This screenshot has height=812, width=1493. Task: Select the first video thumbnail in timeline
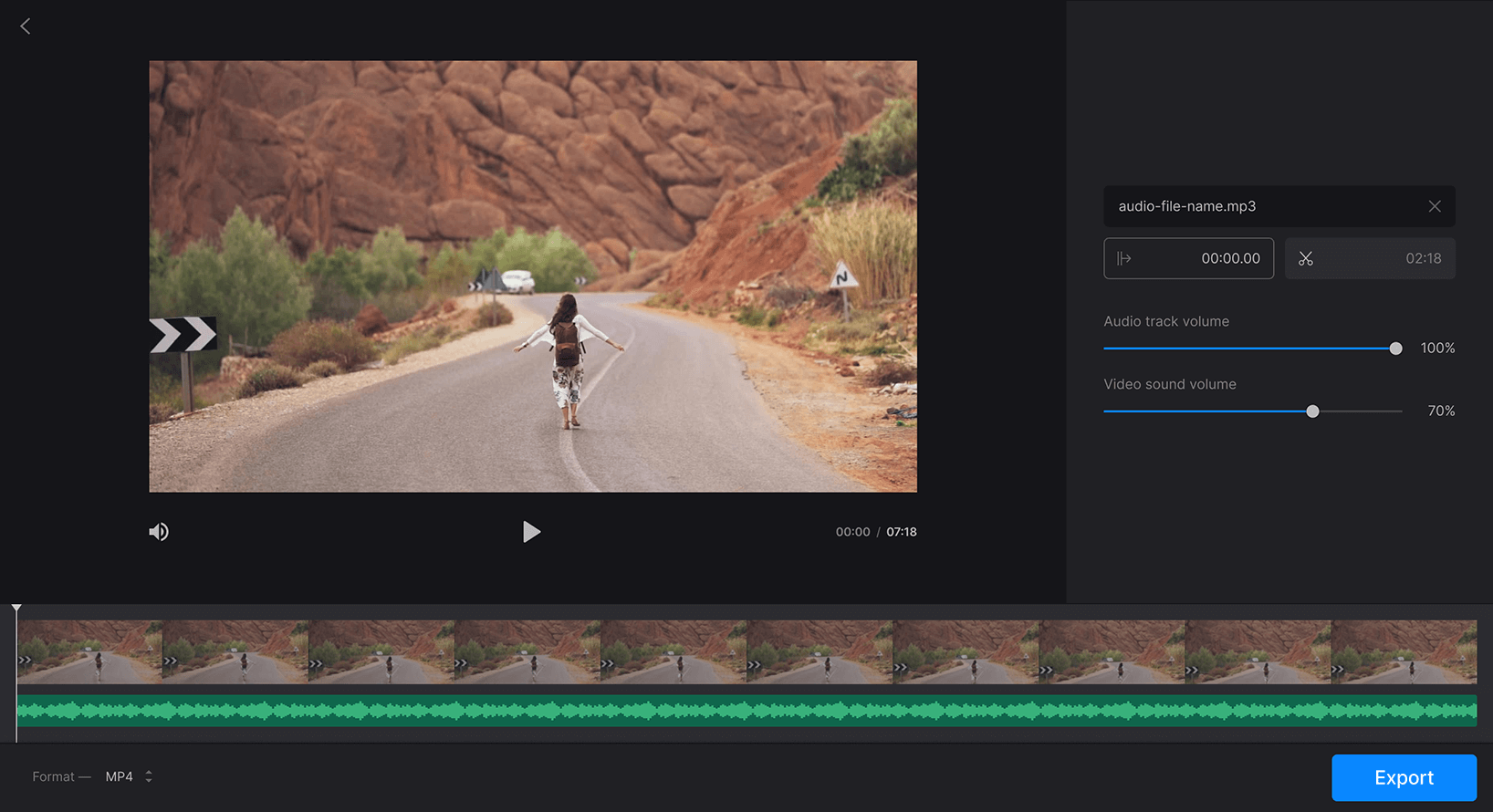click(89, 652)
